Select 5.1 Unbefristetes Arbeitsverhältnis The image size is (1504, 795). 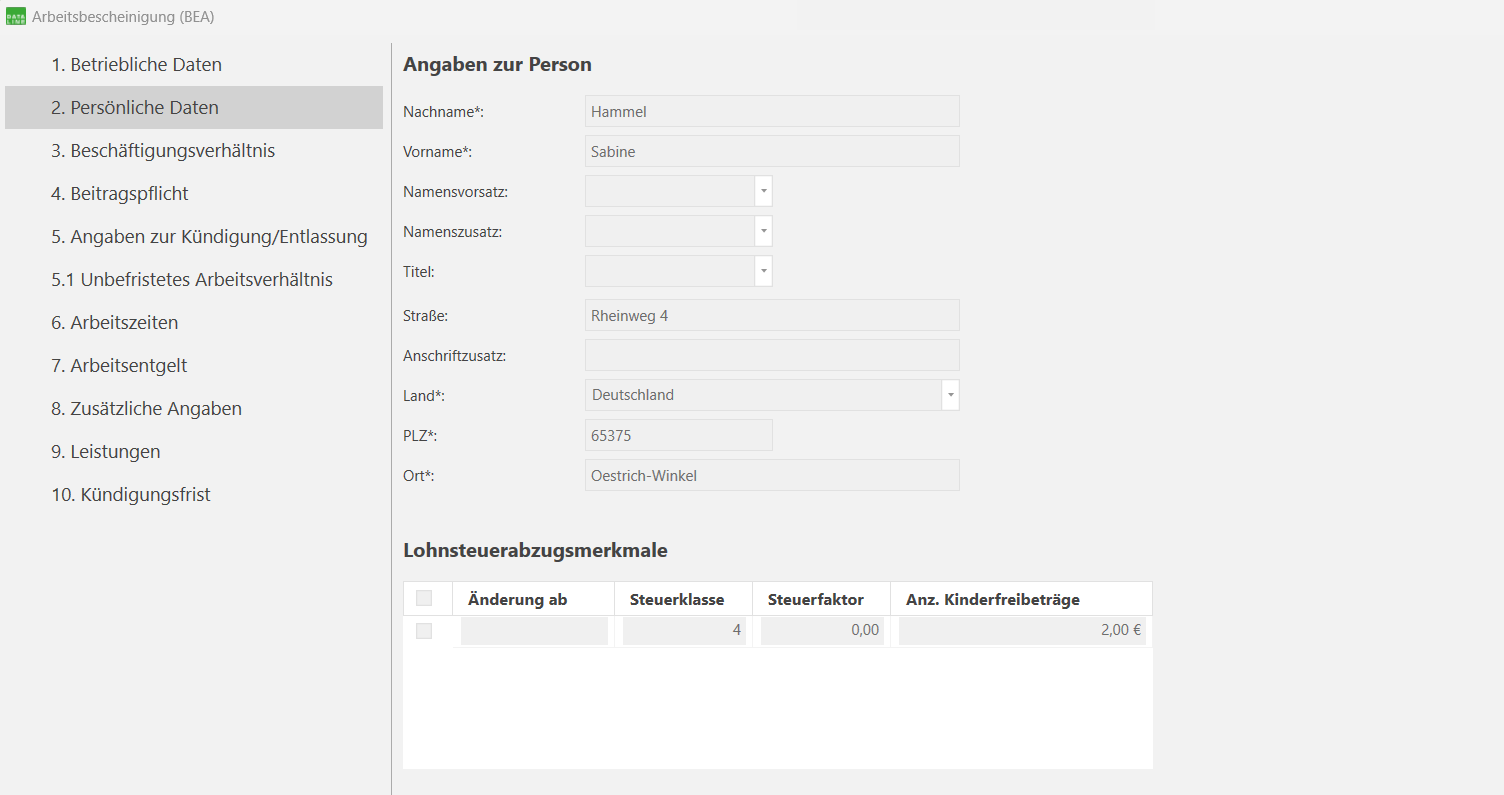click(x=194, y=279)
